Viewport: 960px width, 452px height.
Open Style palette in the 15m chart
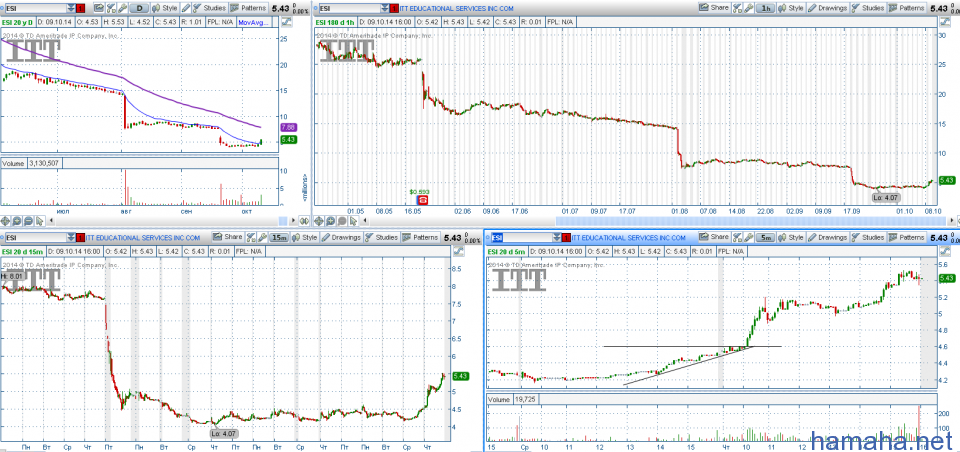[308, 237]
